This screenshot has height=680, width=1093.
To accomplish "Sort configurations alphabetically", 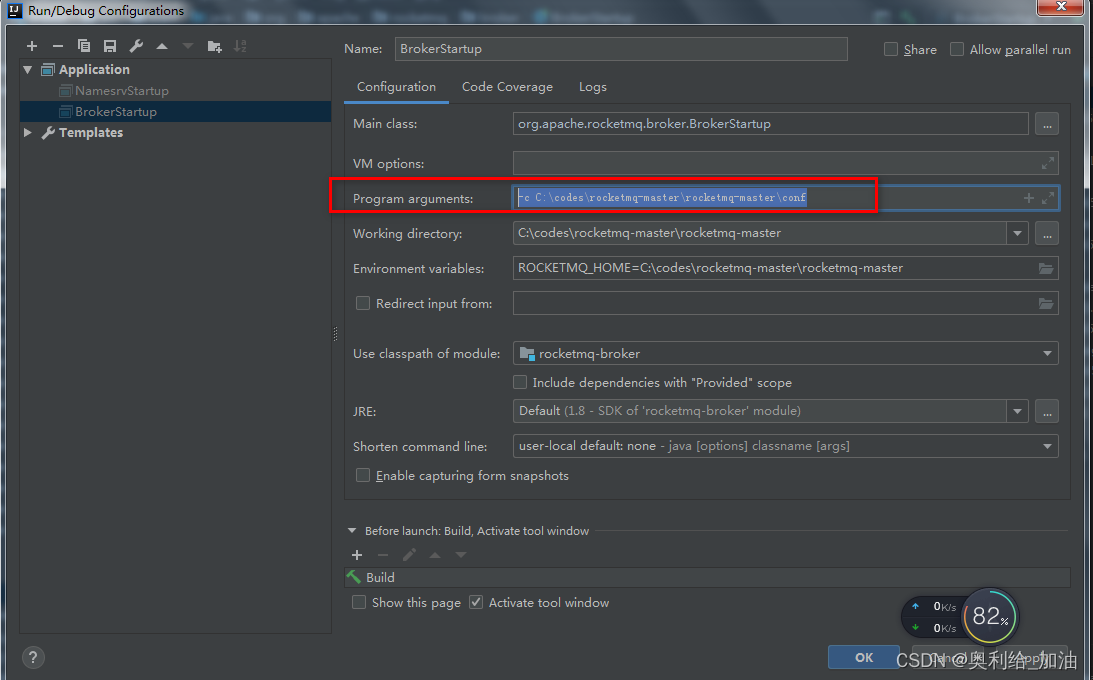I will [240, 46].
